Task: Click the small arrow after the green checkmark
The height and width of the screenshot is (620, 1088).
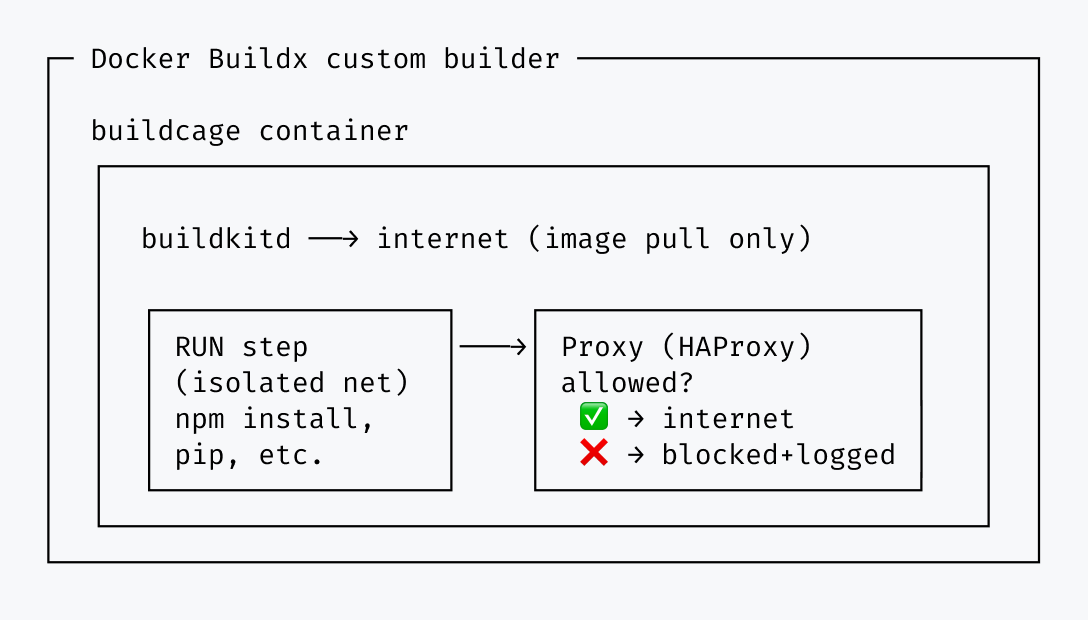Action: pyautogui.click(x=635, y=419)
